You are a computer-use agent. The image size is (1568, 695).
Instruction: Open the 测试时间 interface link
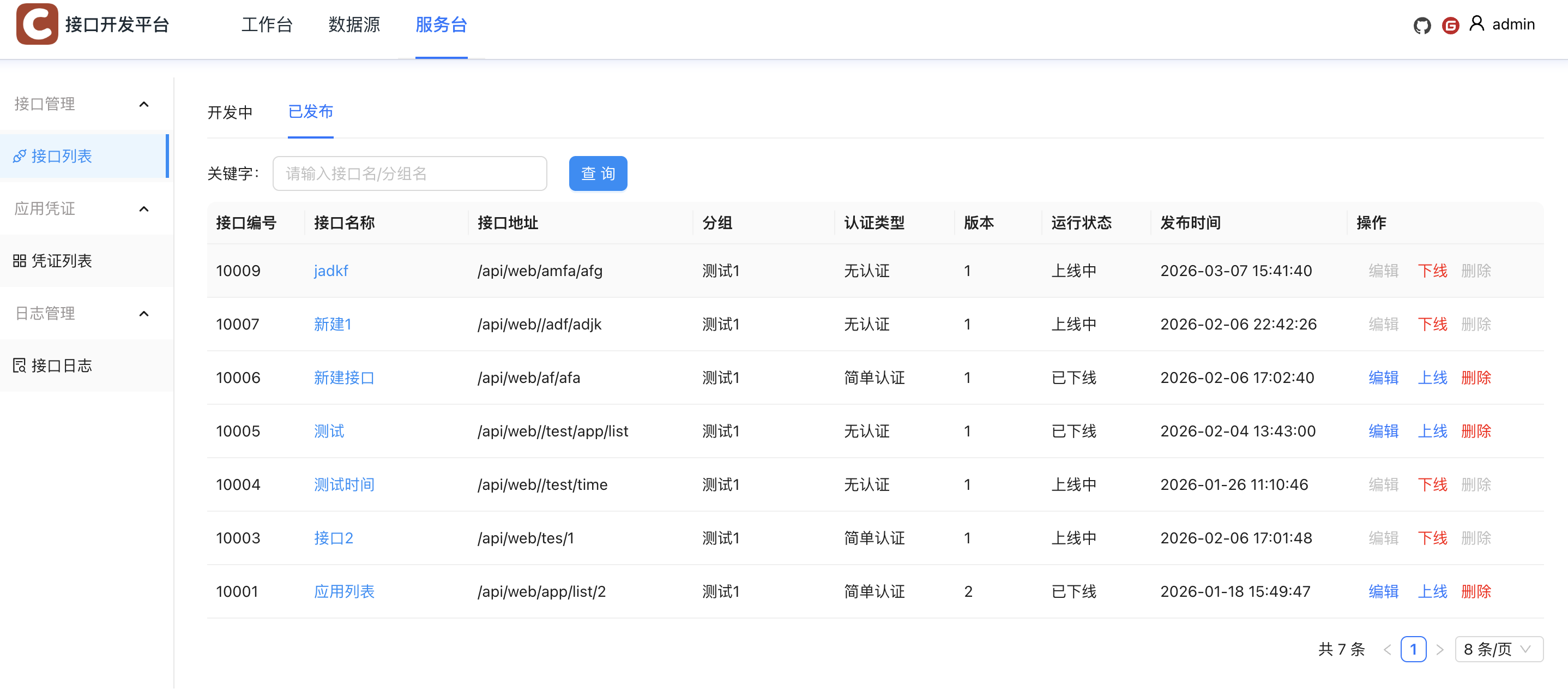[x=344, y=485]
